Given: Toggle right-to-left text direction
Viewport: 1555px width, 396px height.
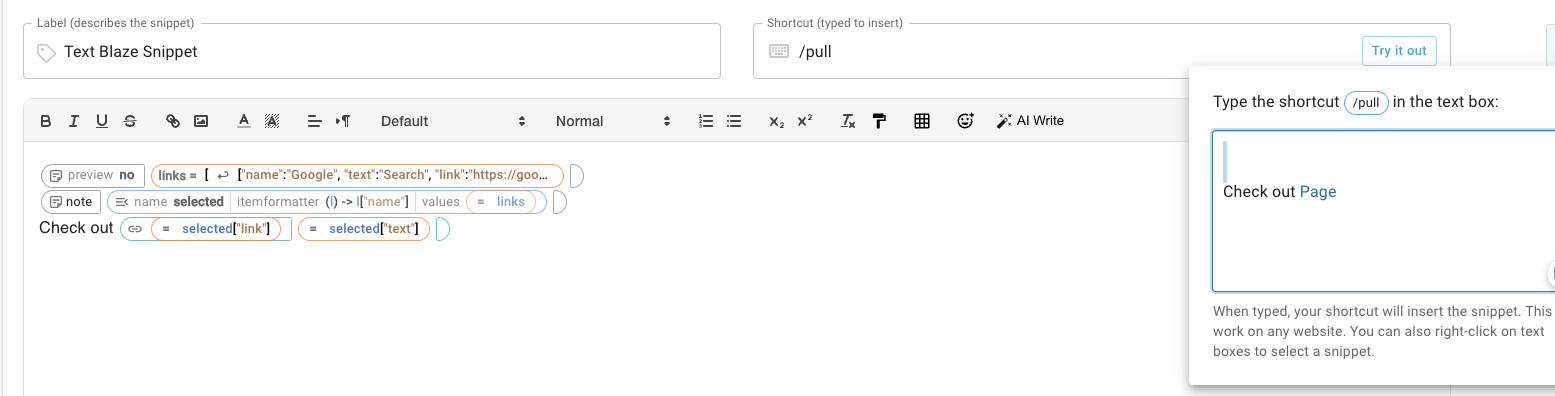Looking at the screenshot, I should pos(342,121).
